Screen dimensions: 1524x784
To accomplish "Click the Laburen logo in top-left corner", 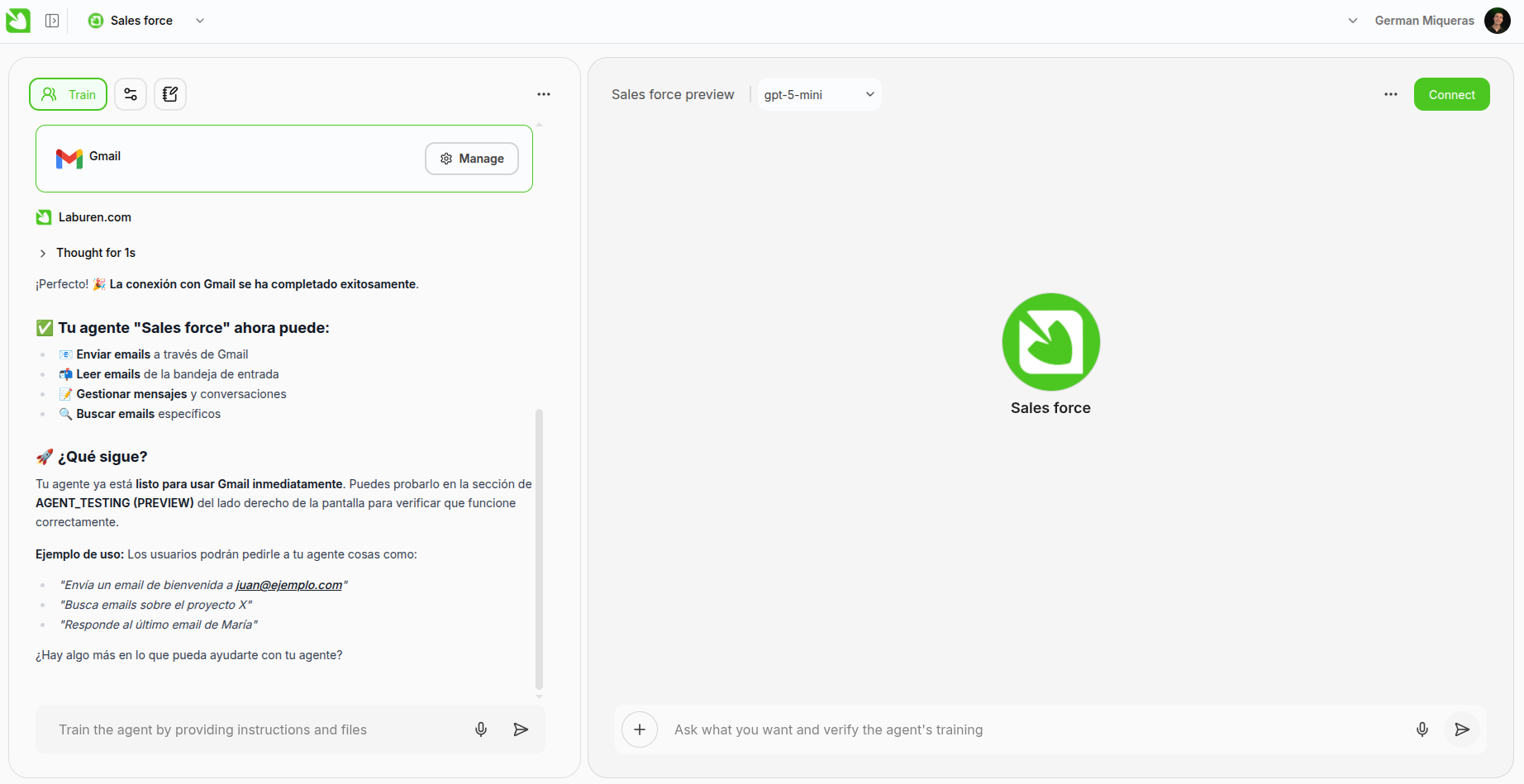I will pos(18,21).
